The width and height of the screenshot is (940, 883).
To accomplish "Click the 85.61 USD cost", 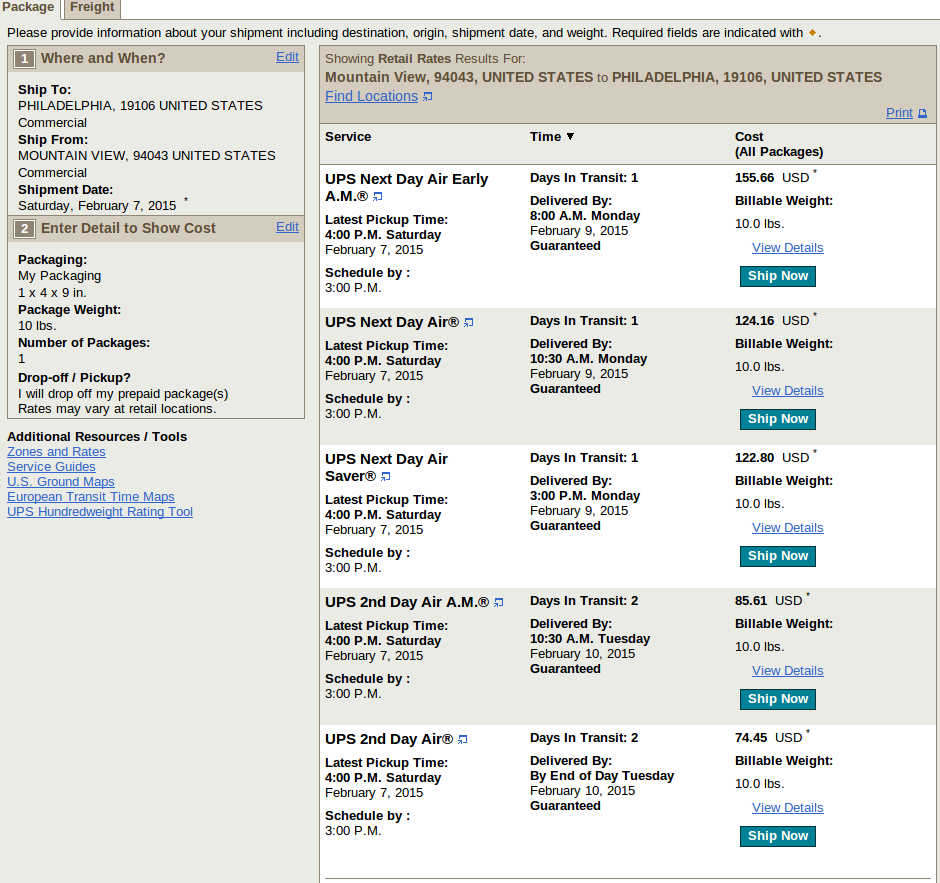I will [x=769, y=601].
